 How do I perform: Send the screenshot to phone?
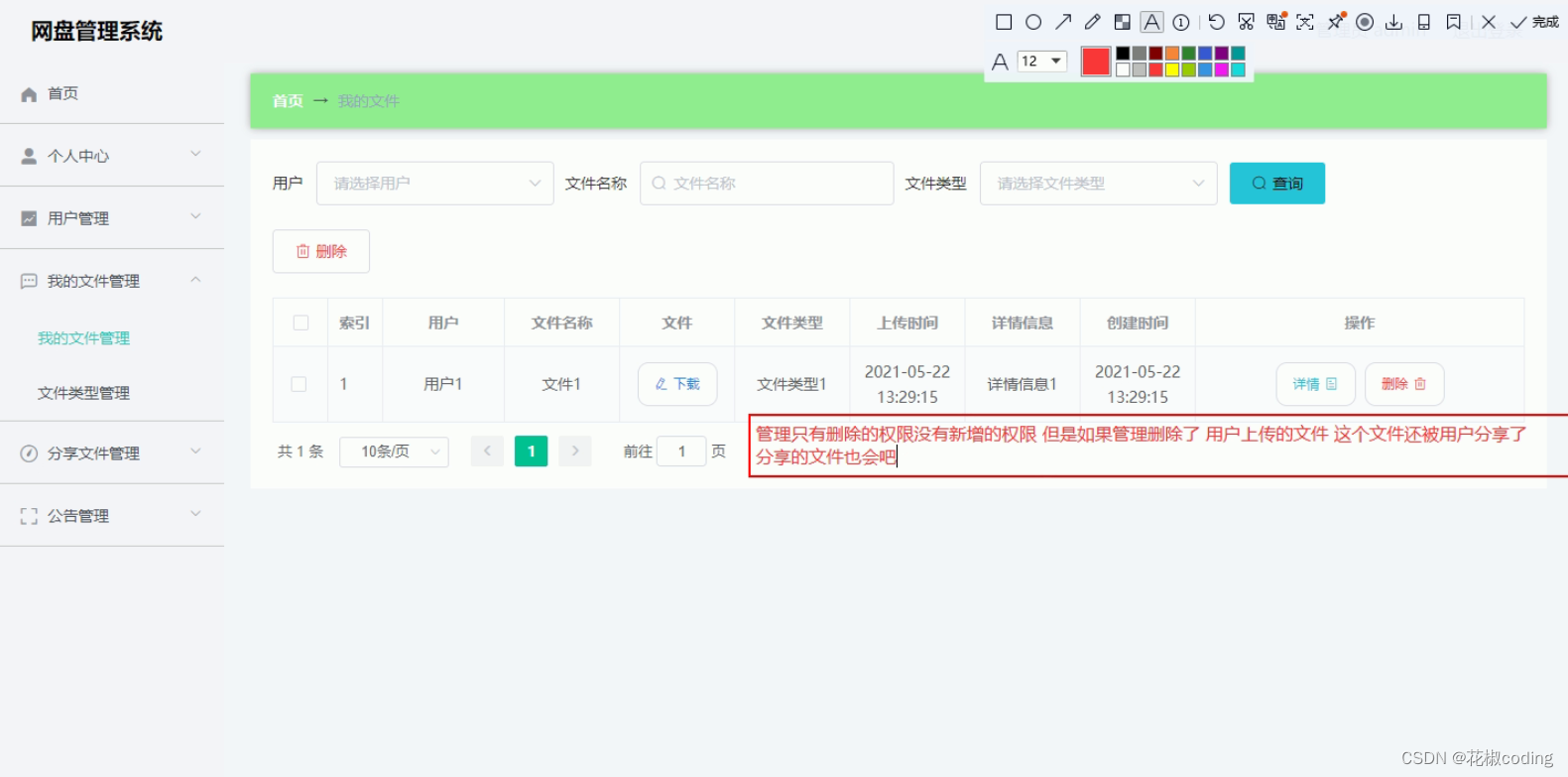click(x=1424, y=22)
